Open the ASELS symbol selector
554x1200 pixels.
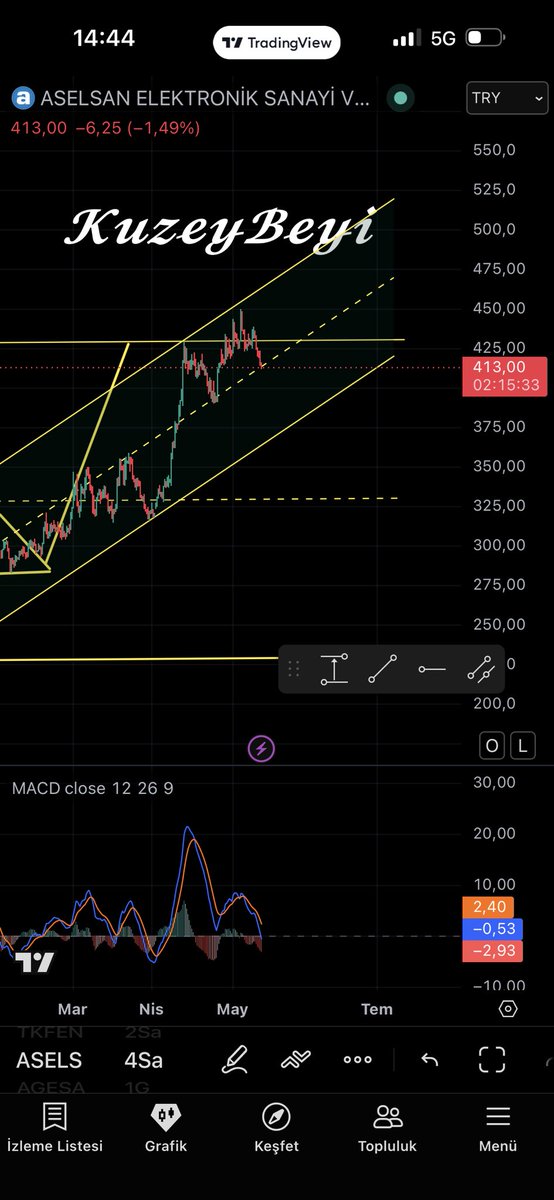coord(49,1060)
